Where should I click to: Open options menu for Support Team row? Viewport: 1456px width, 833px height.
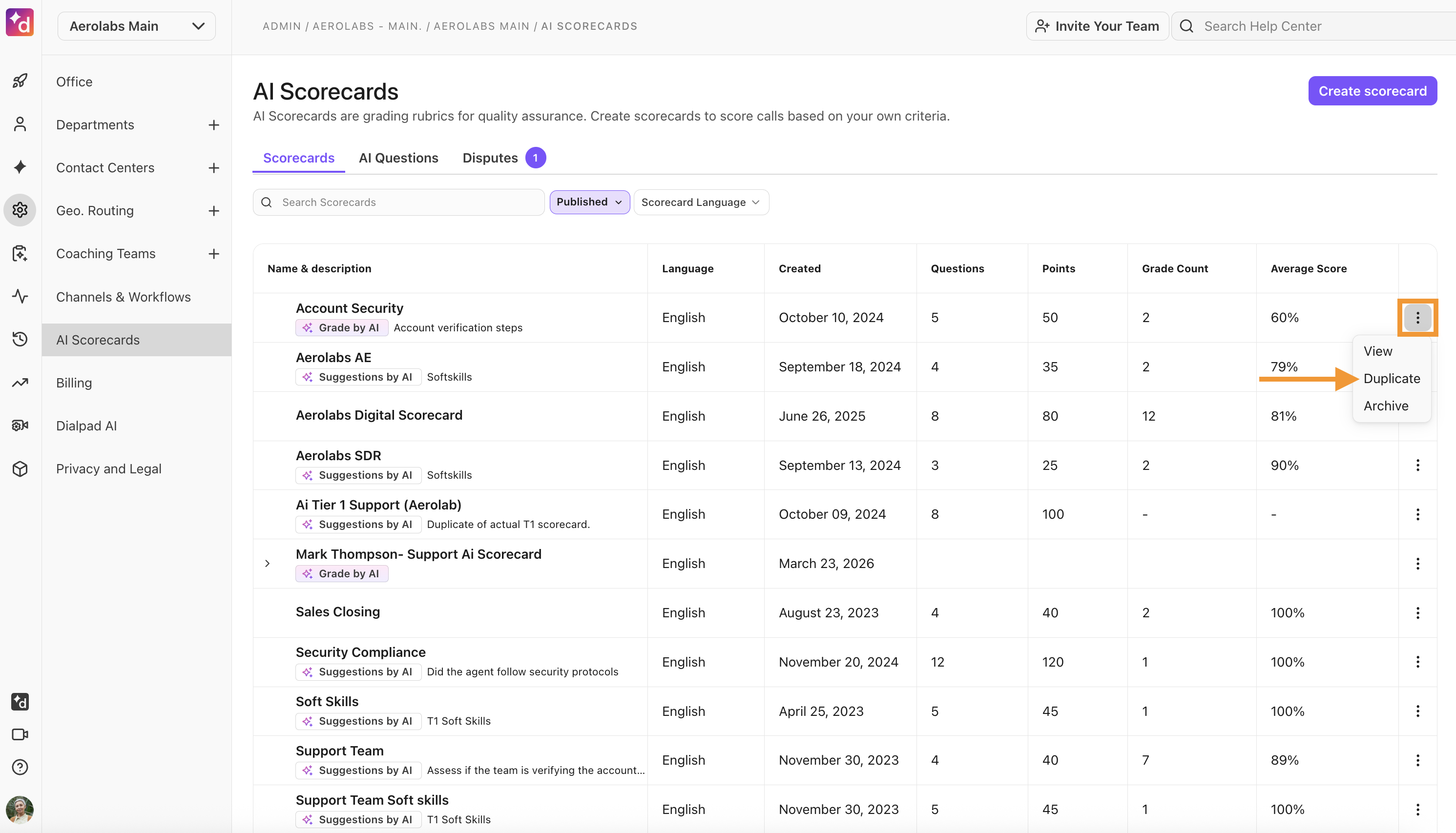pyautogui.click(x=1417, y=760)
